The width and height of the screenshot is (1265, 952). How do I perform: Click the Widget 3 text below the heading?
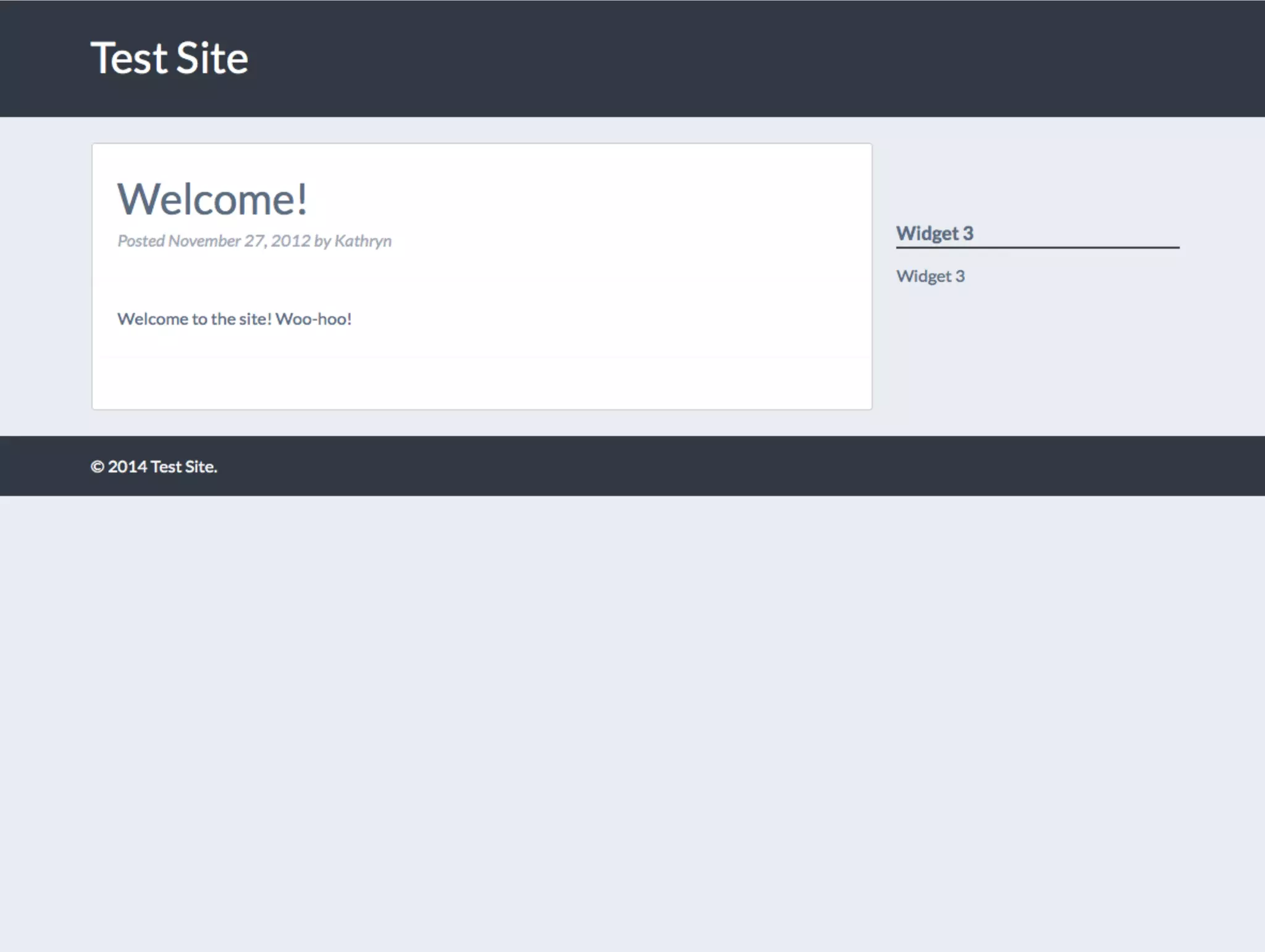click(930, 276)
